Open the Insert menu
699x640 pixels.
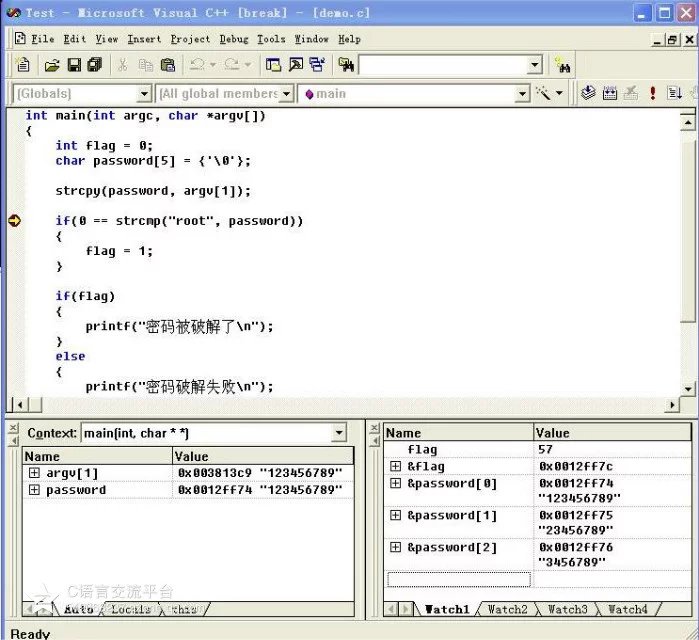pyautogui.click(x=144, y=39)
